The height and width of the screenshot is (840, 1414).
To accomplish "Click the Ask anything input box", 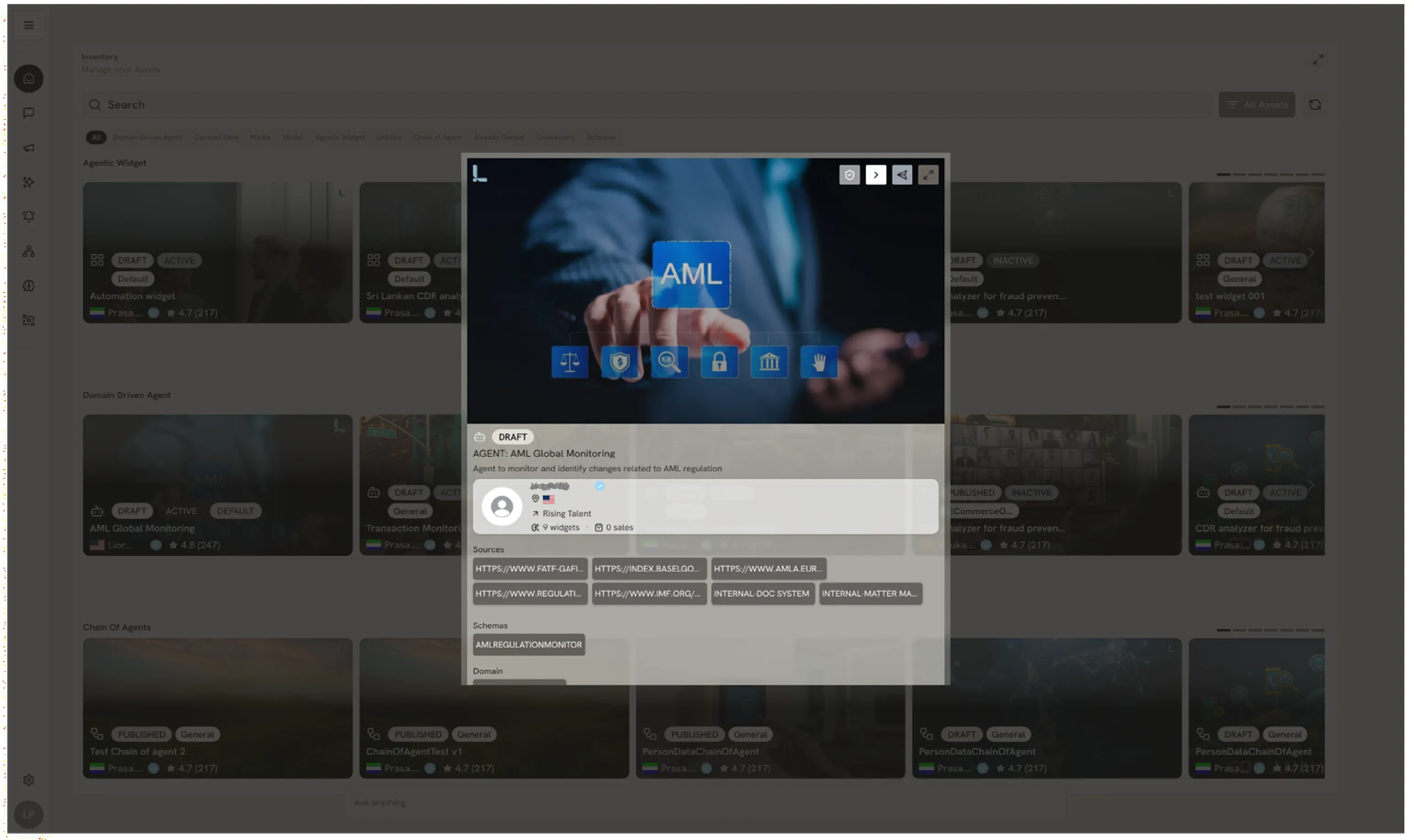I will pos(705,802).
